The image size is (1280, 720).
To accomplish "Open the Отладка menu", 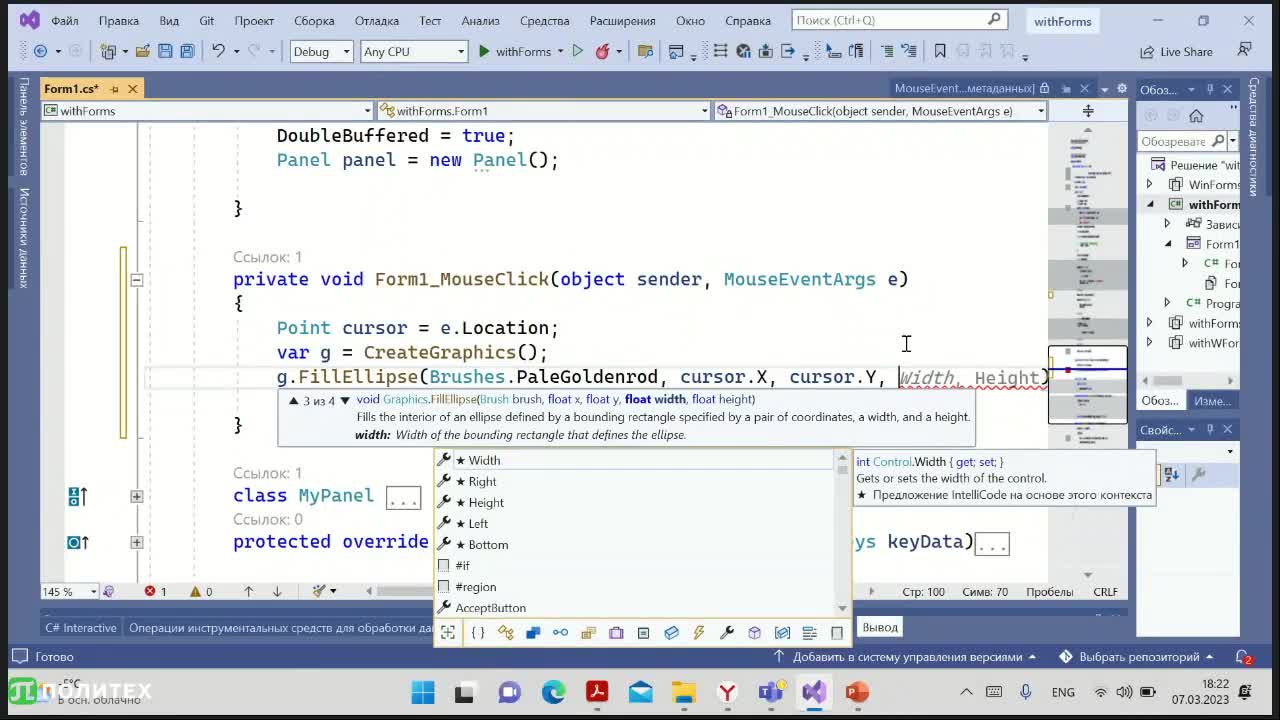I will (376, 20).
